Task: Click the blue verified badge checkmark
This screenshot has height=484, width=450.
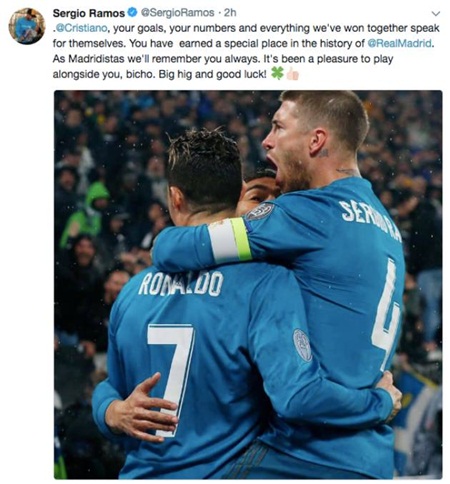Action: [133, 13]
